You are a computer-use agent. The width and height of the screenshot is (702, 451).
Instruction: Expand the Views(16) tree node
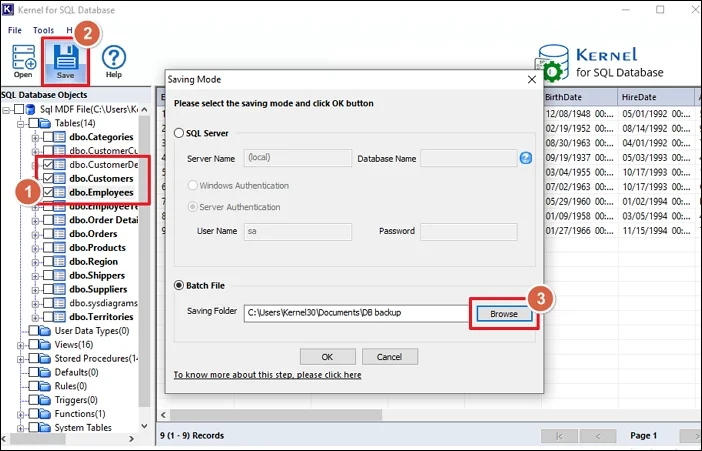point(21,344)
